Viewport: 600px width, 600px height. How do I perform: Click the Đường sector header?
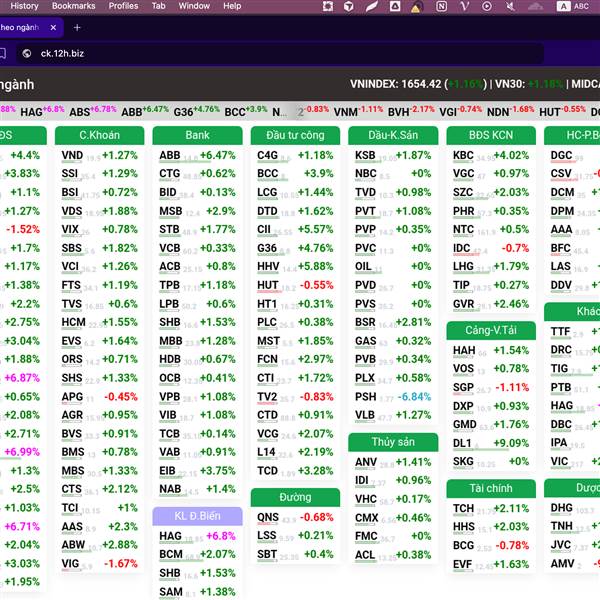[x=295, y=497]
